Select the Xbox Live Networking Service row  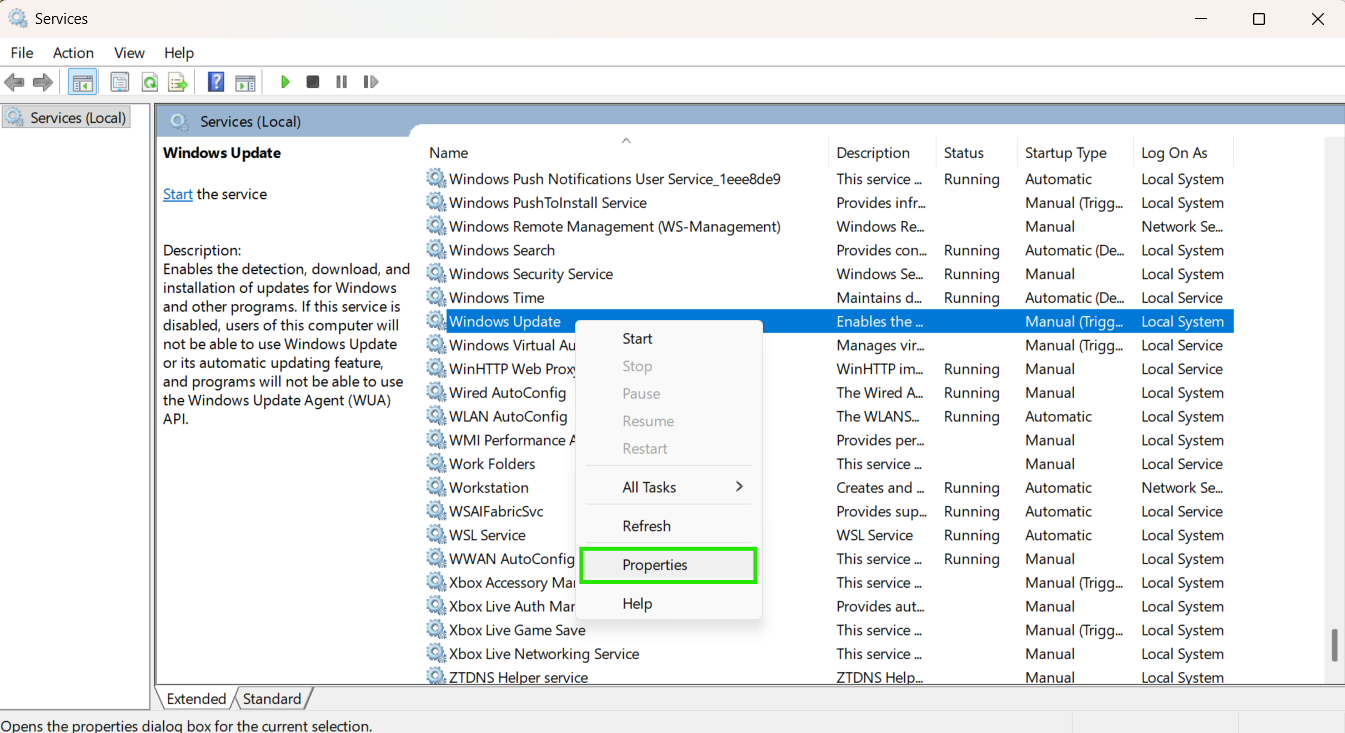828,654
